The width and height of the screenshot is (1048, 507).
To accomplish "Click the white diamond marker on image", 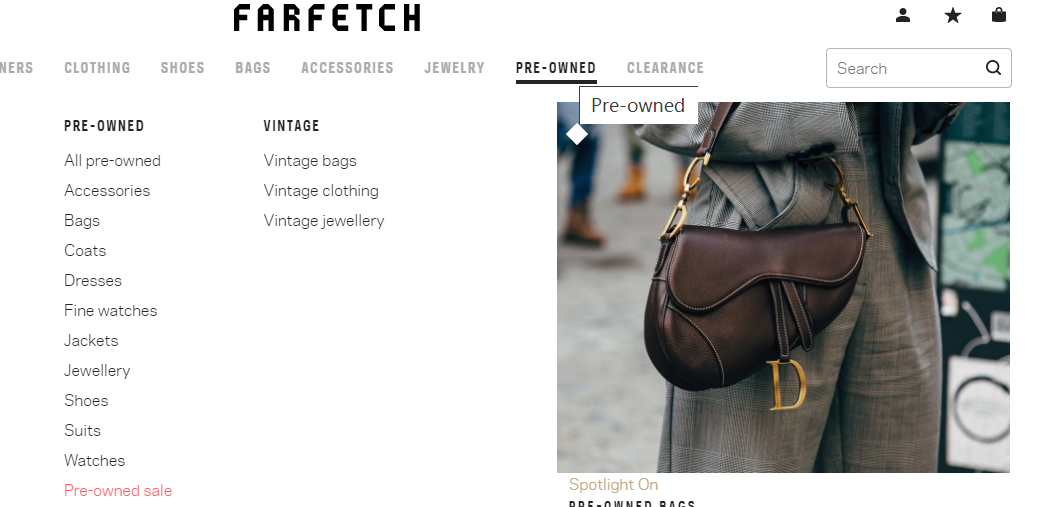I will pyautogui.click(x=577, y=134).
